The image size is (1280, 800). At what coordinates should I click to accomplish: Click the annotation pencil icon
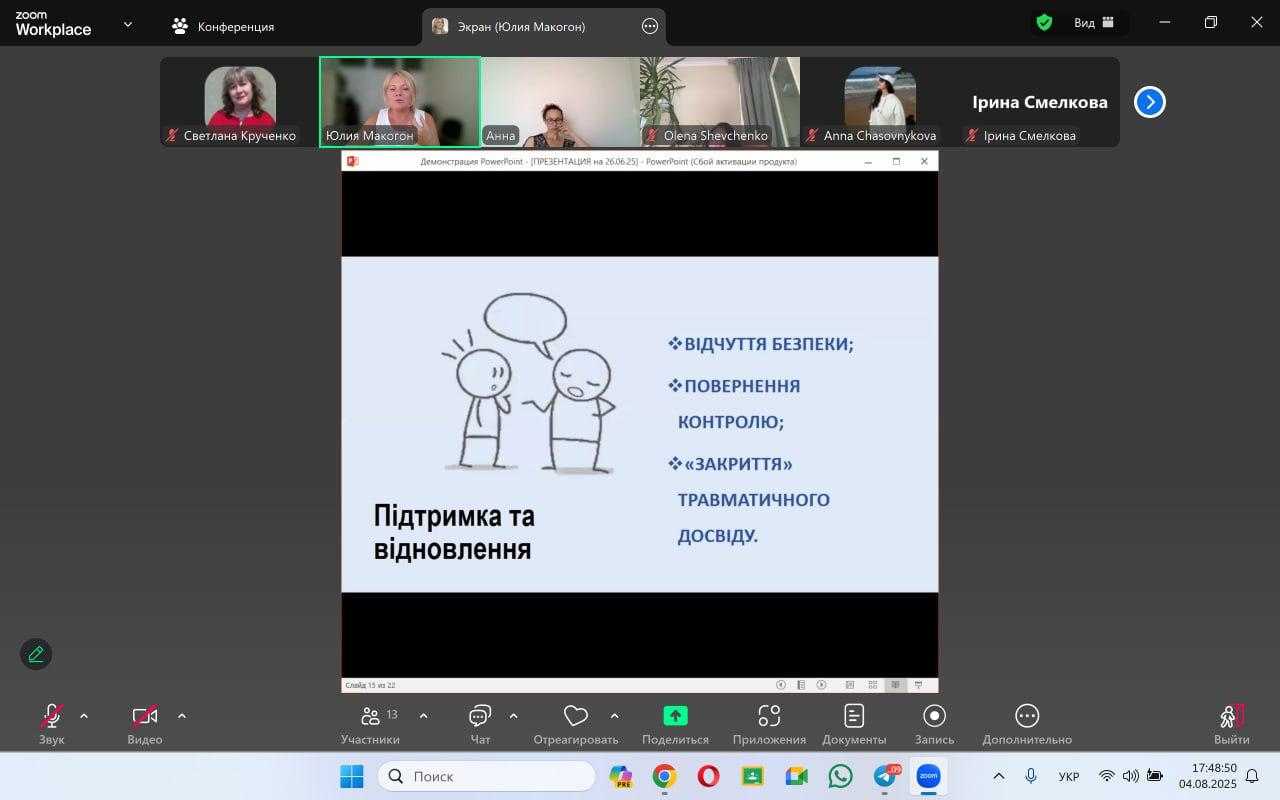point(36,654)
